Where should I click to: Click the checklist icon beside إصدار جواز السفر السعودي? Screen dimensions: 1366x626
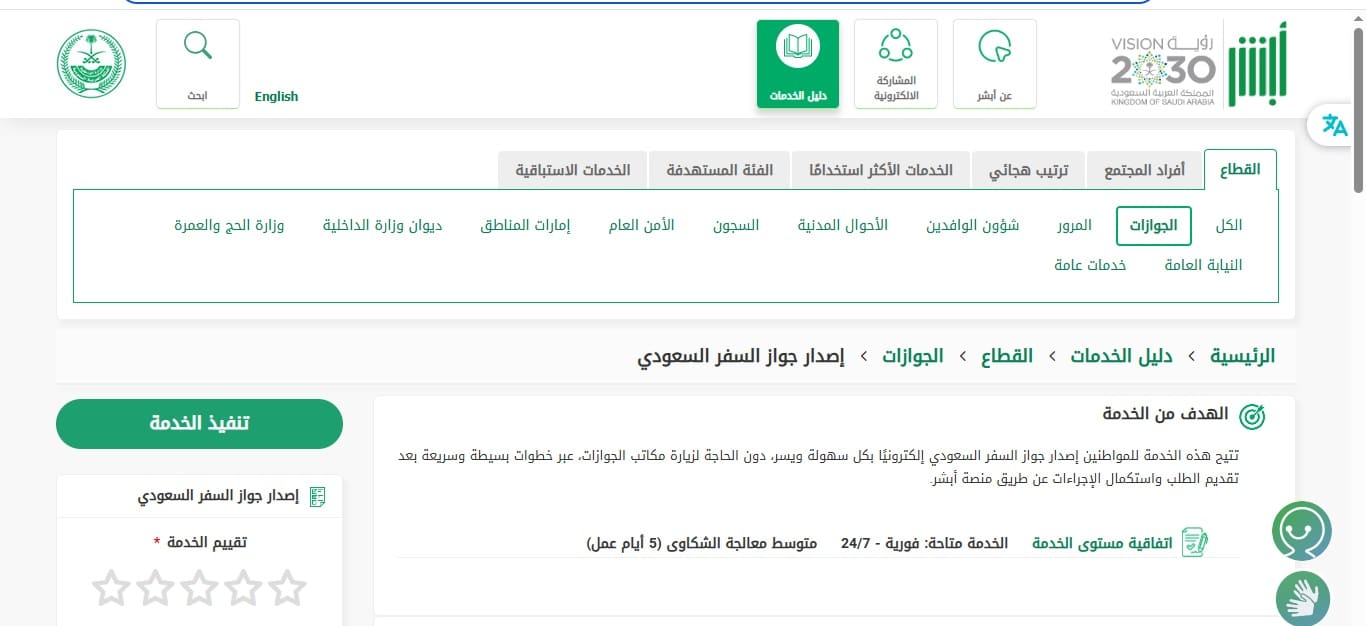point(317,497)
